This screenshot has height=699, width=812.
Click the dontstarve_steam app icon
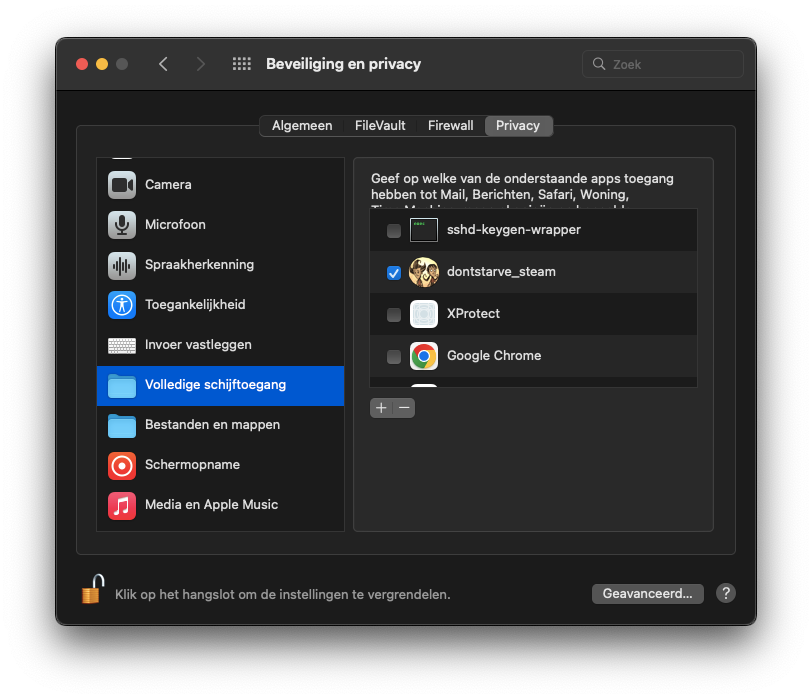[x=424, y=272]
